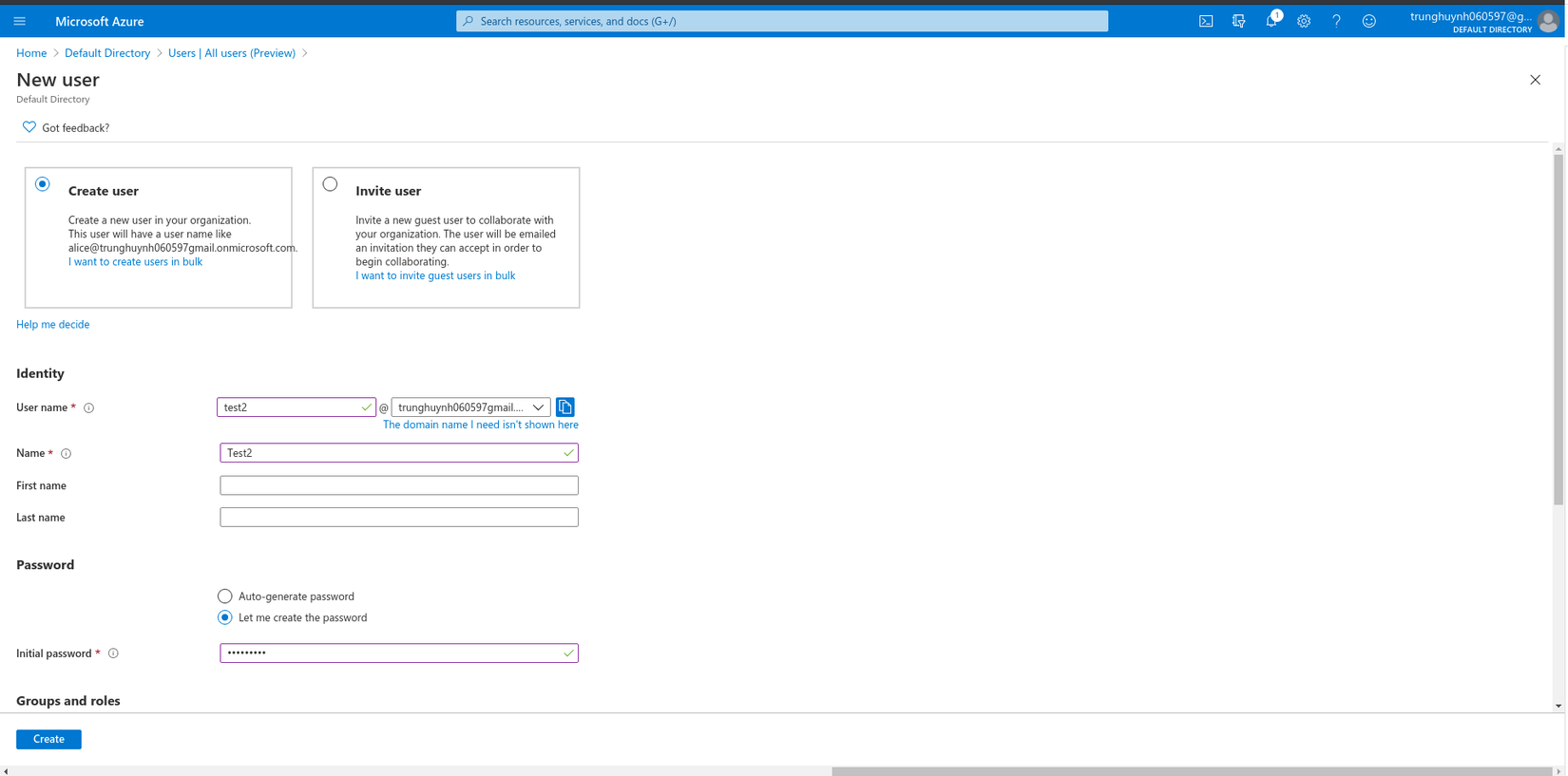Image resolution: width=1568 pixels, height=776 pixels.
Task: Click the account avatar picture
Action: point(1549,21)
